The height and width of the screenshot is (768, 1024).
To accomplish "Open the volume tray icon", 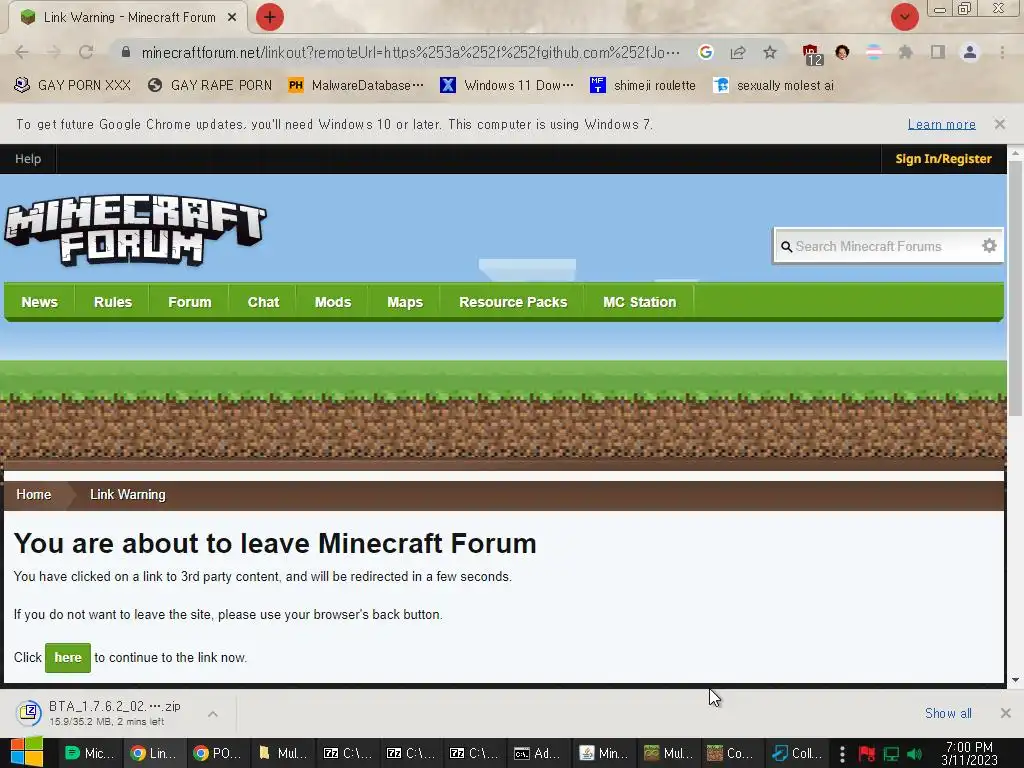I will tap(914, 754).
